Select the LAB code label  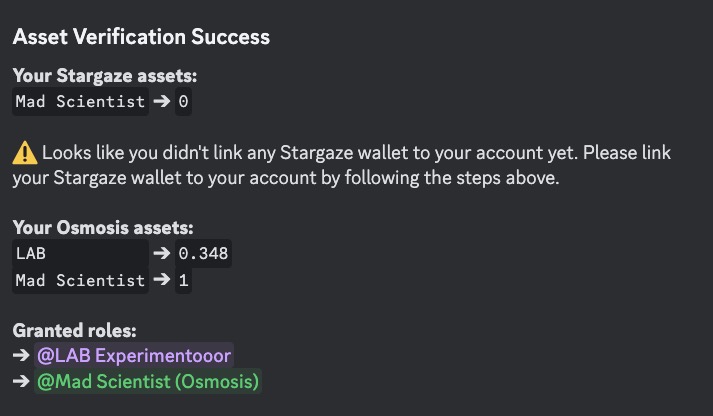click(x=31, y=254)
